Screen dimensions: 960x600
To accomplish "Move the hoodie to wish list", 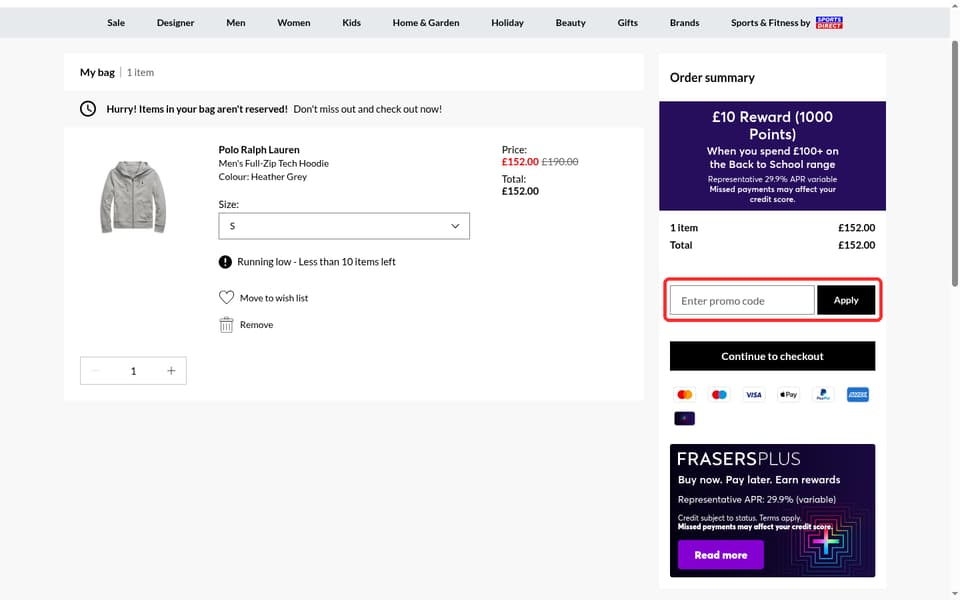I will coord(274,298).
